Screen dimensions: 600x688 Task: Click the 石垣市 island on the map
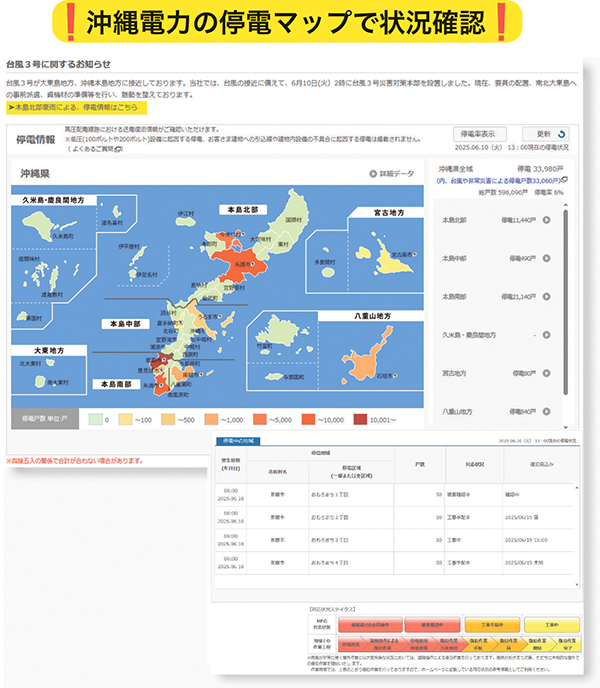coord(364,362)
